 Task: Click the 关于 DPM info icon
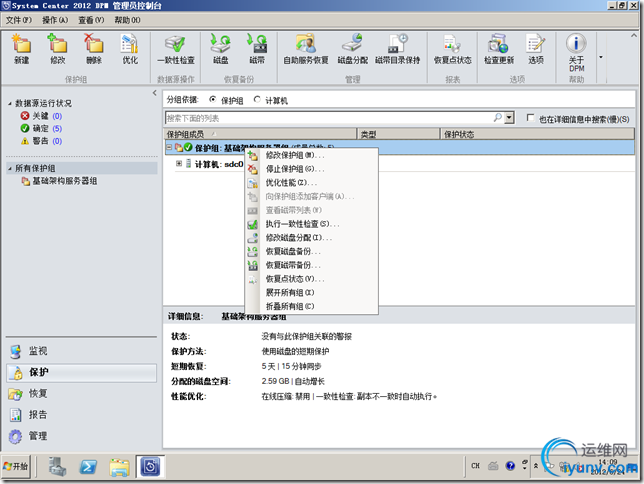576,52
